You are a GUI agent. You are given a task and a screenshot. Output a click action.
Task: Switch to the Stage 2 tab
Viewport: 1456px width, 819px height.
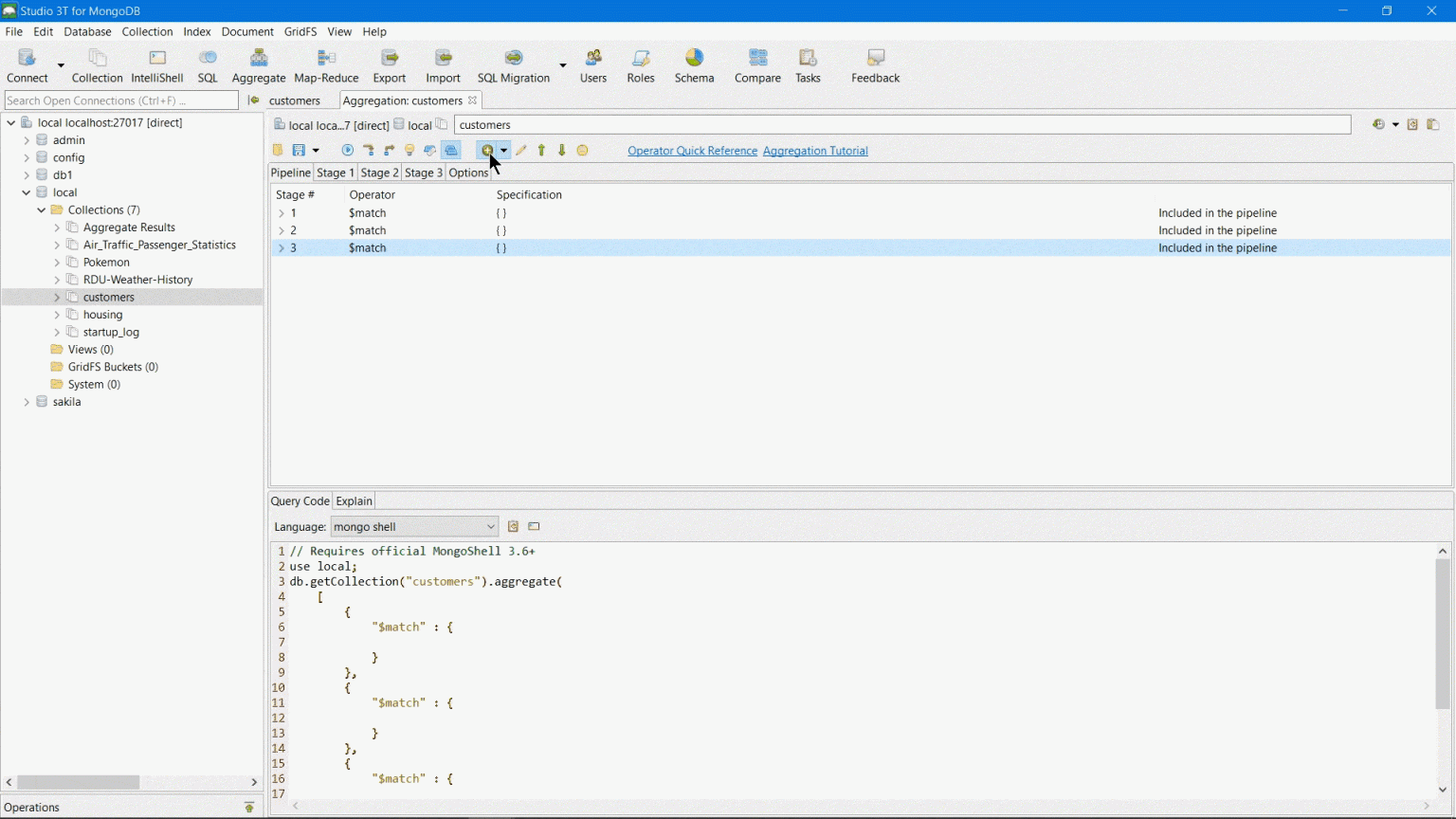click(x=379, y=173)
